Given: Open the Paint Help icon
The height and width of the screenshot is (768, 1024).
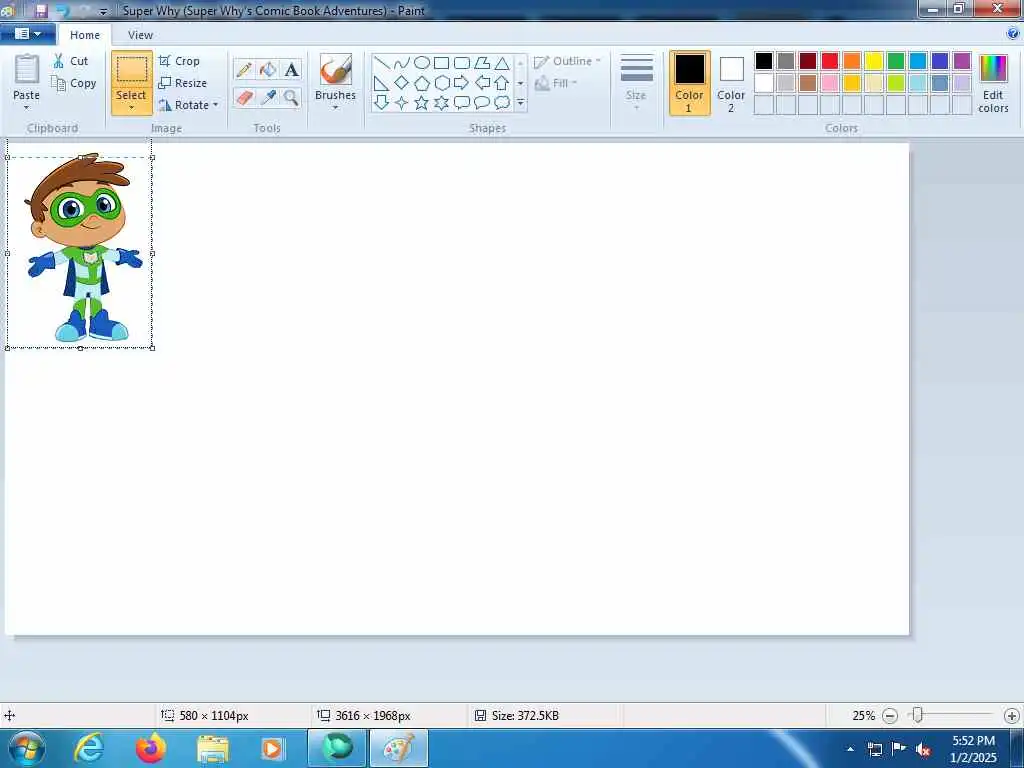Looking at the screenshot, I should tap(1013, 34).
